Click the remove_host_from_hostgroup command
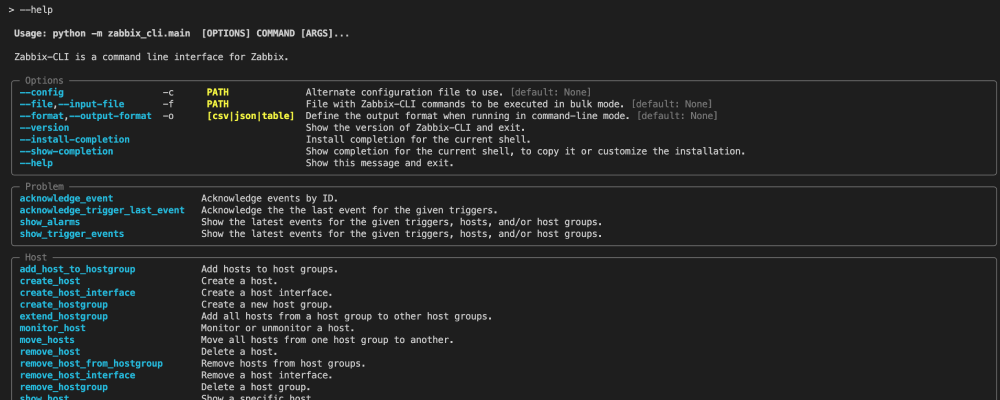This screenshot has width=1000, height=400. (91, 363)
